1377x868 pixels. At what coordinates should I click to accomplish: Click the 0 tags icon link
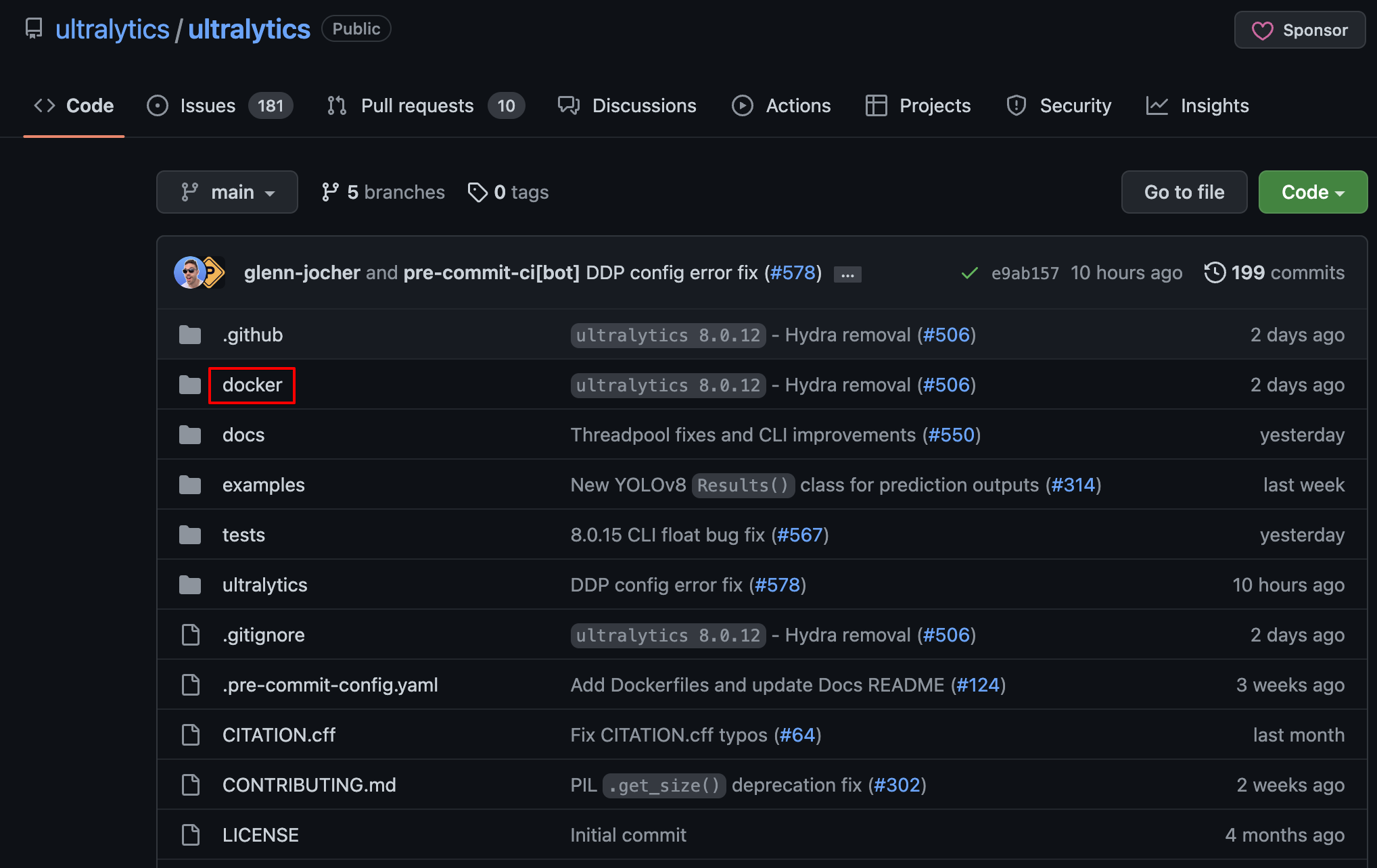tap(477, 192)
